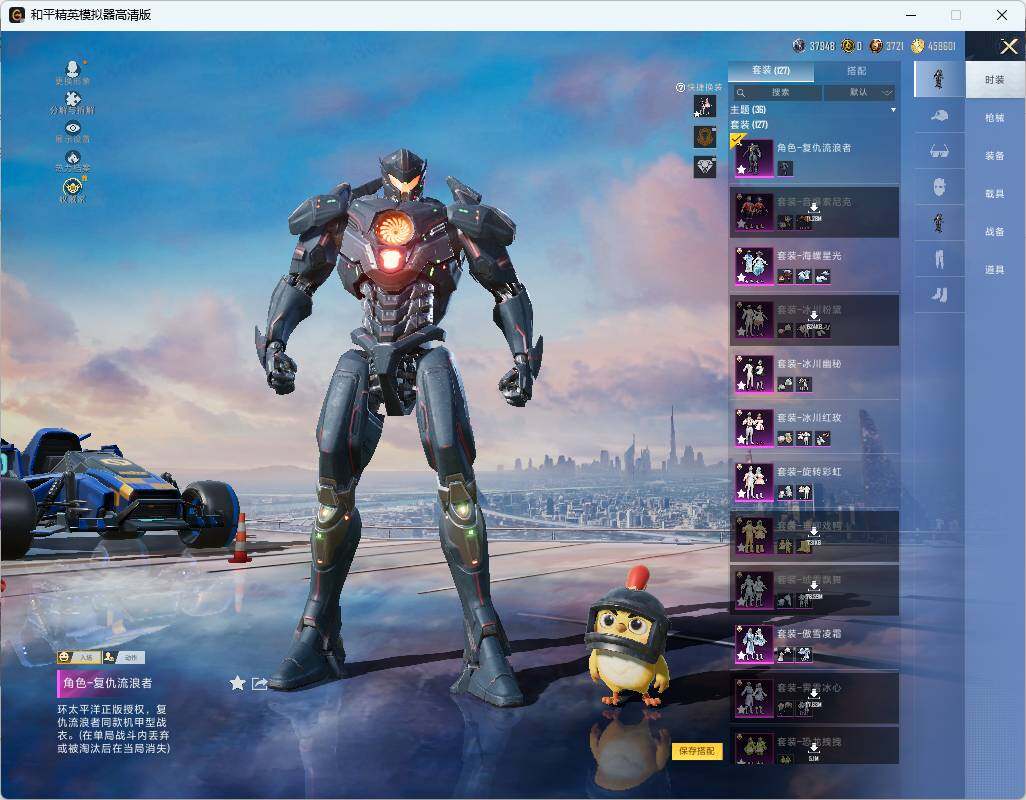Viewport: 1026px width, 800px height.
Task: Open the 枪械 firearms menu
Action: click(x=995, y=118)
